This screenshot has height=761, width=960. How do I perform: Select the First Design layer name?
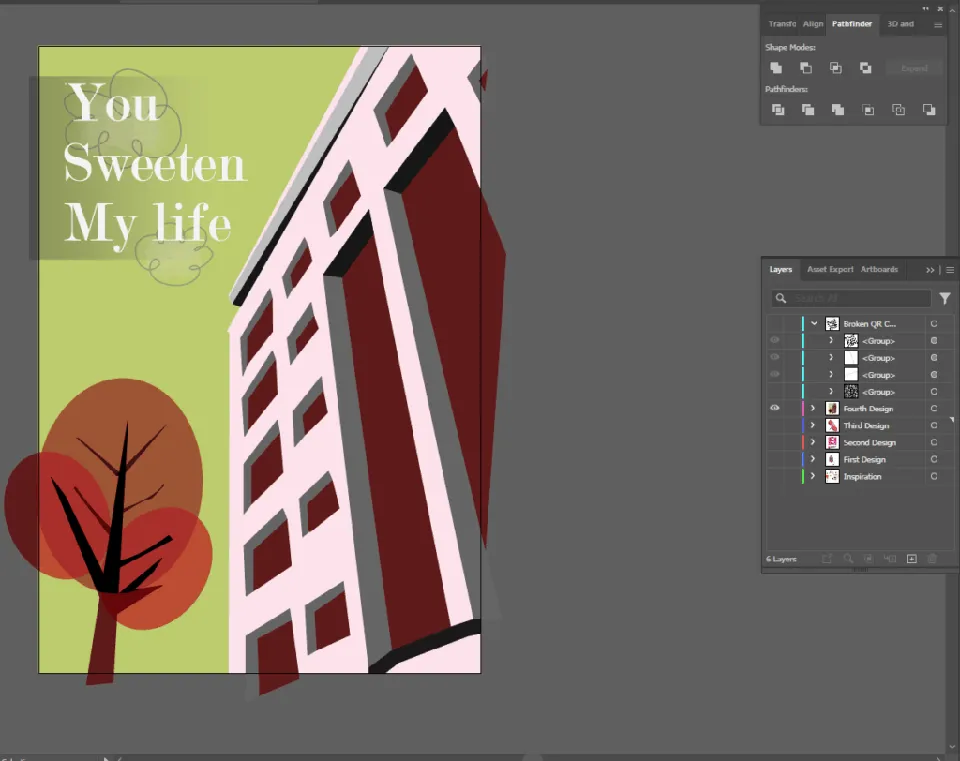click(864, 459)
